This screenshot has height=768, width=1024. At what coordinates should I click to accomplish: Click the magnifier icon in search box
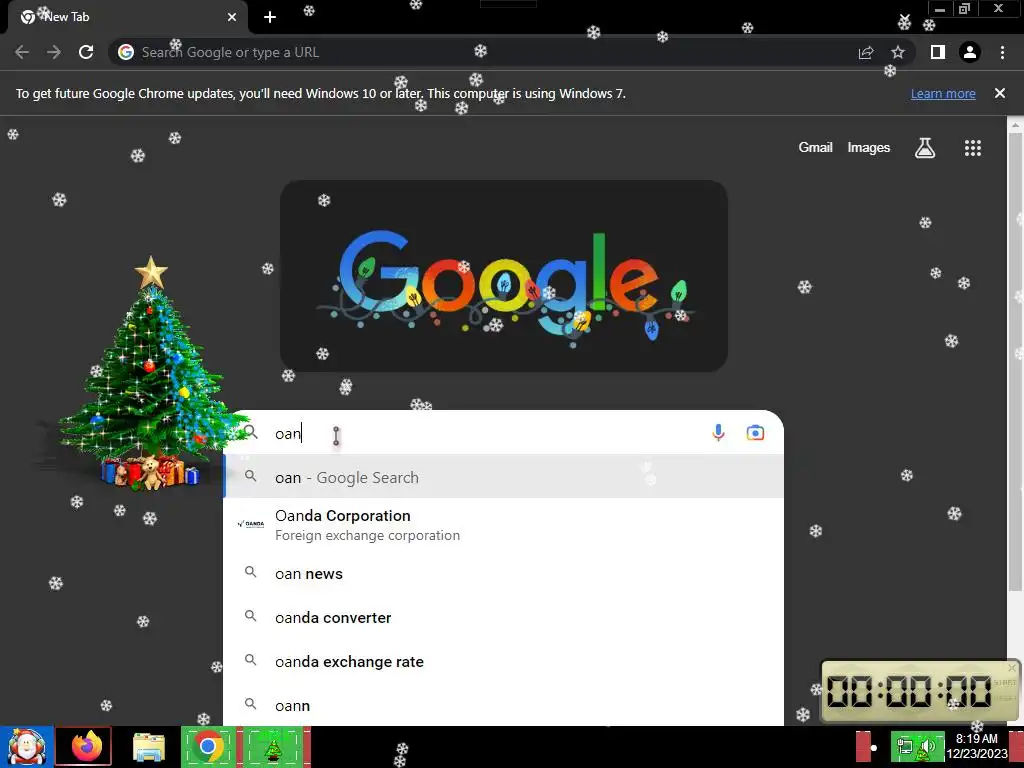[x=251, y=432]
